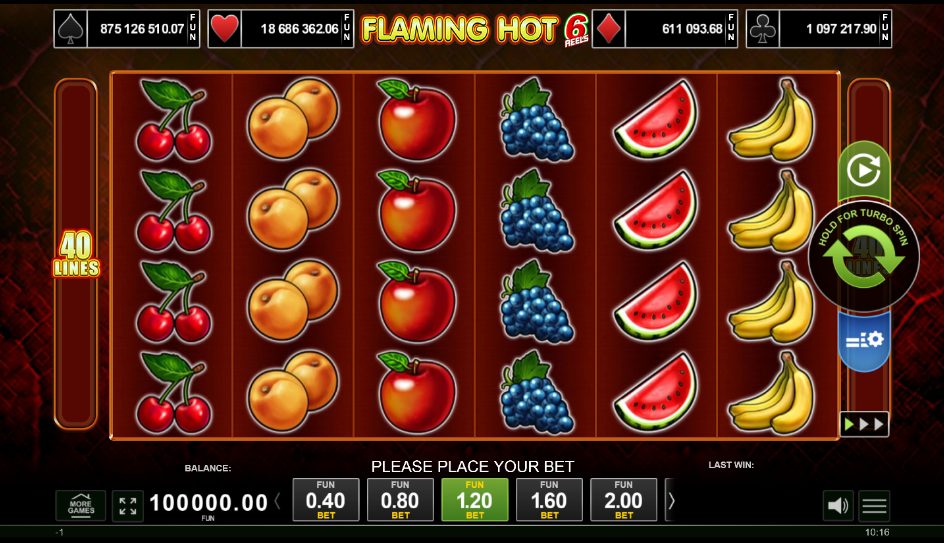Open the hamburger menu
Viewport: 944px width, 543px height.
click(874, 505)
